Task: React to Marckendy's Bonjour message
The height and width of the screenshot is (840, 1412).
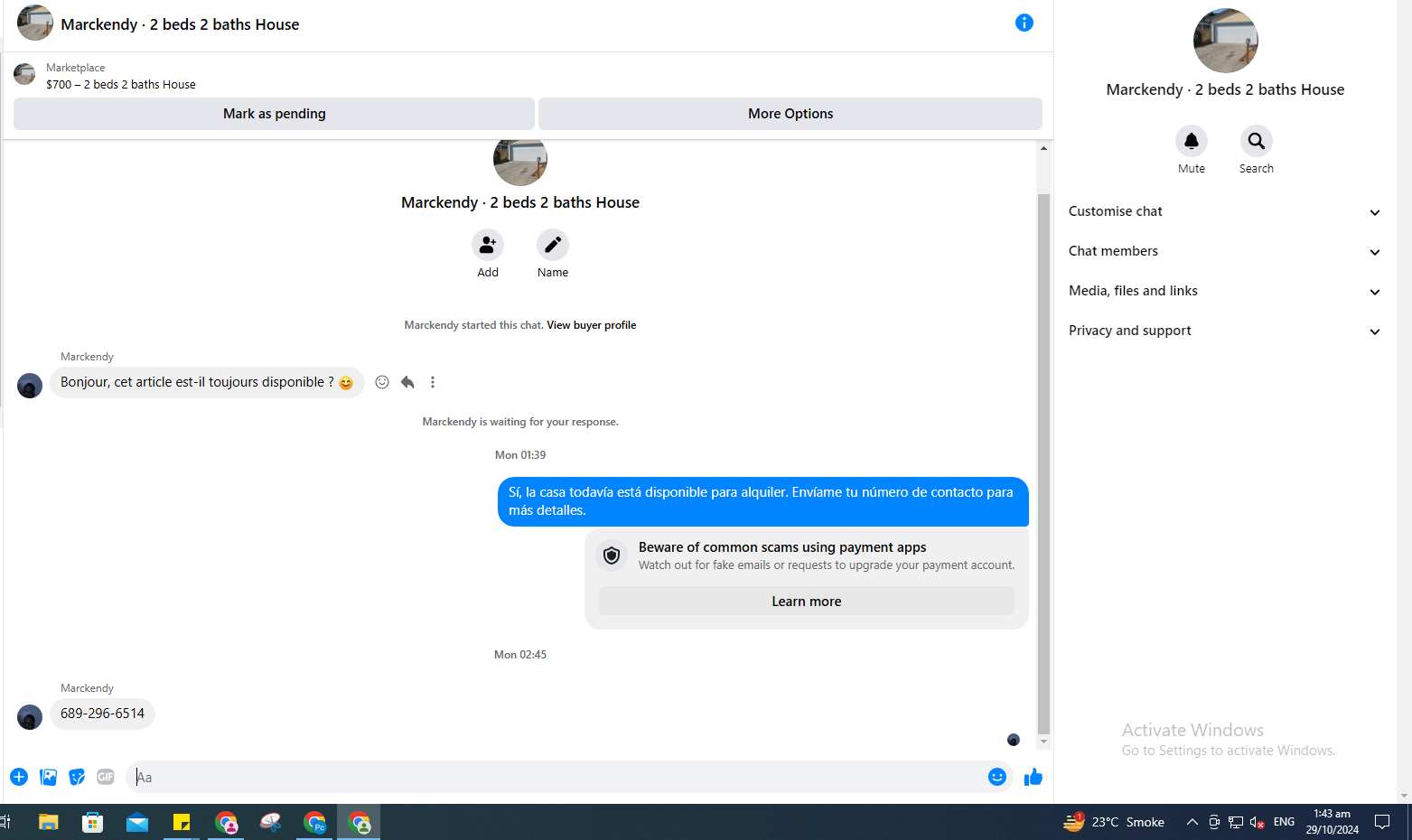Action: tap(382, 382)
